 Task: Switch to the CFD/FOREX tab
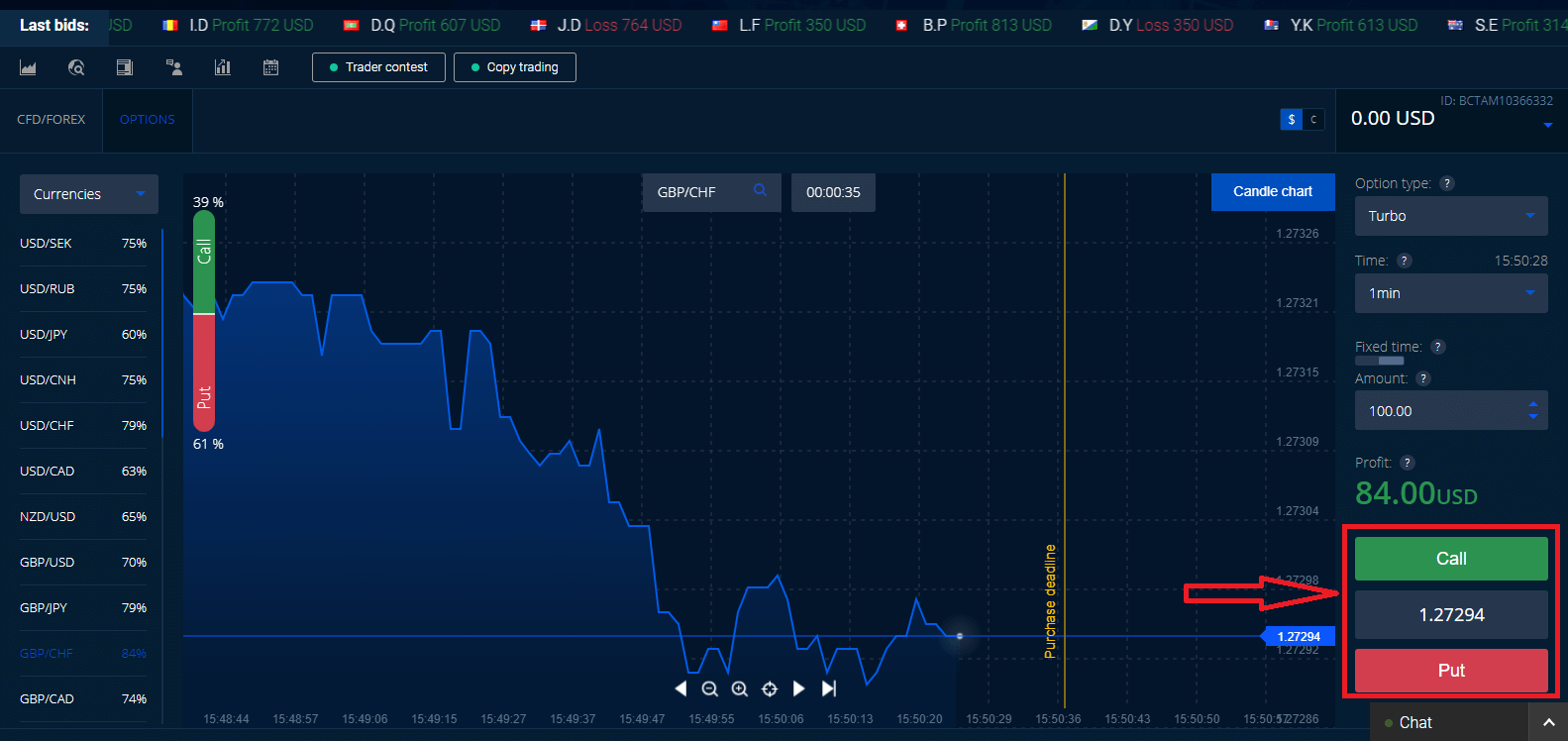[x=52, y=119]
